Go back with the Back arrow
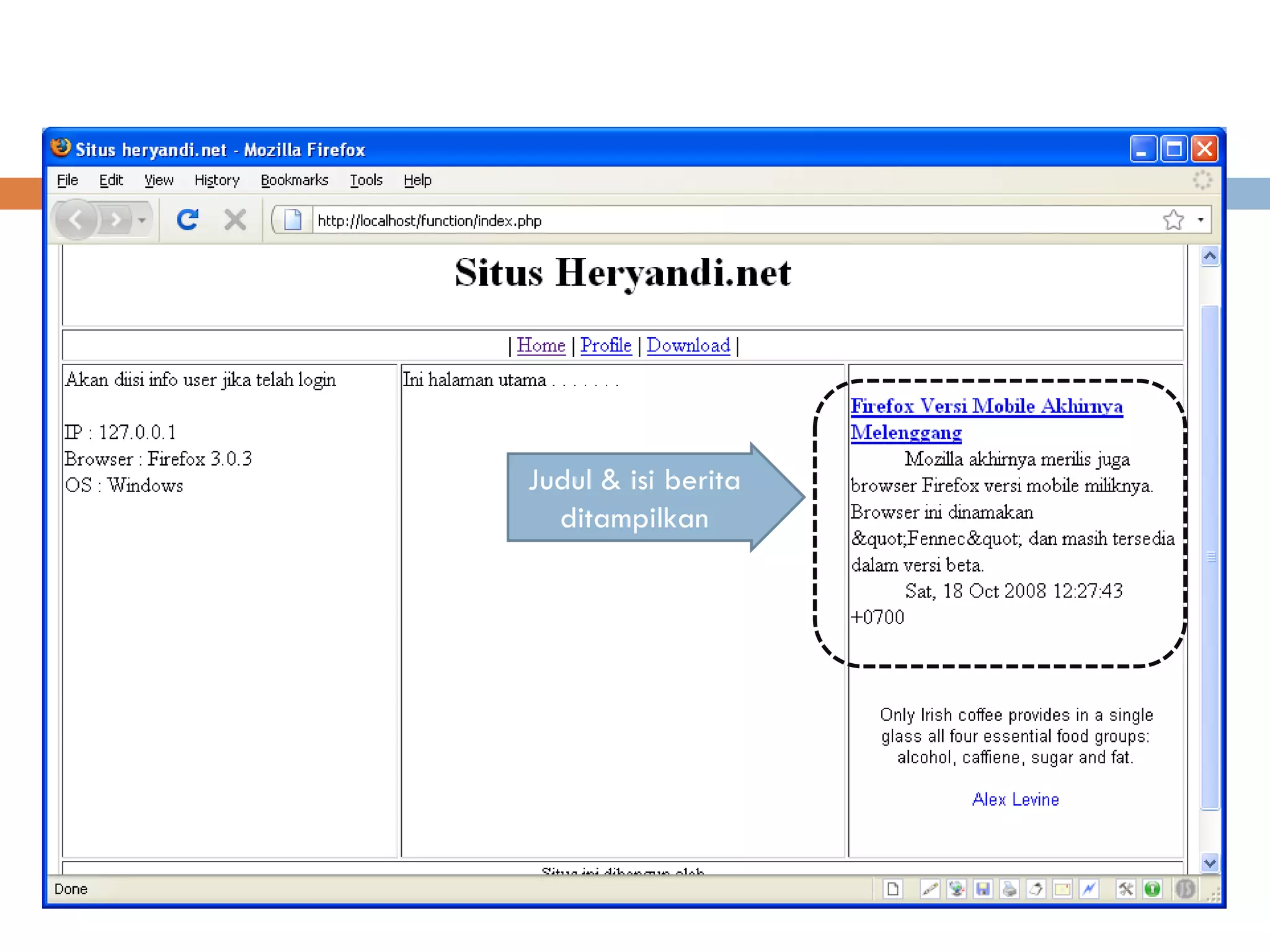 click(x=76, y=220)
